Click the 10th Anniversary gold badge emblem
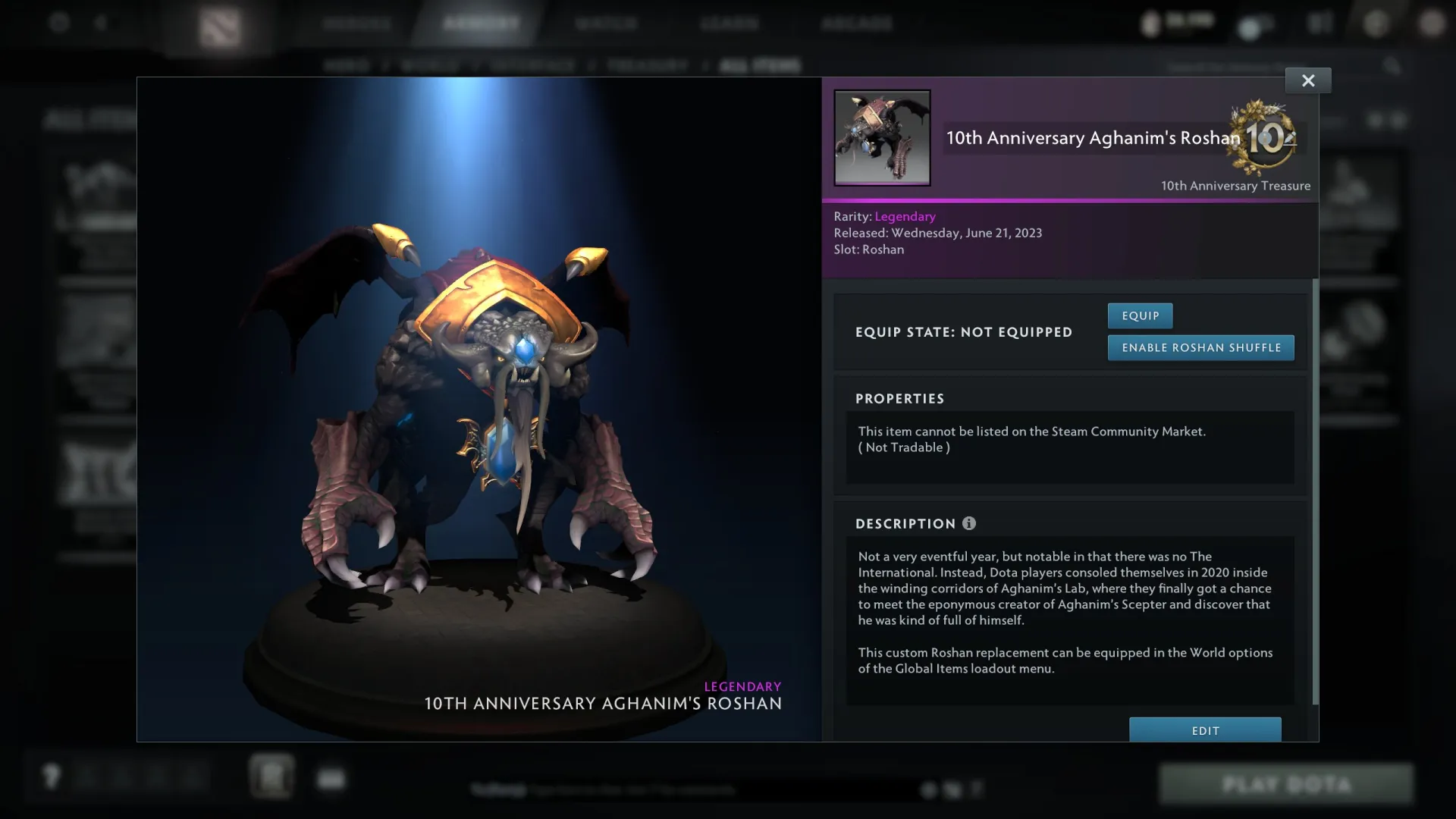The width and height of the screenshot is (1456, 819). point(1262,138)
